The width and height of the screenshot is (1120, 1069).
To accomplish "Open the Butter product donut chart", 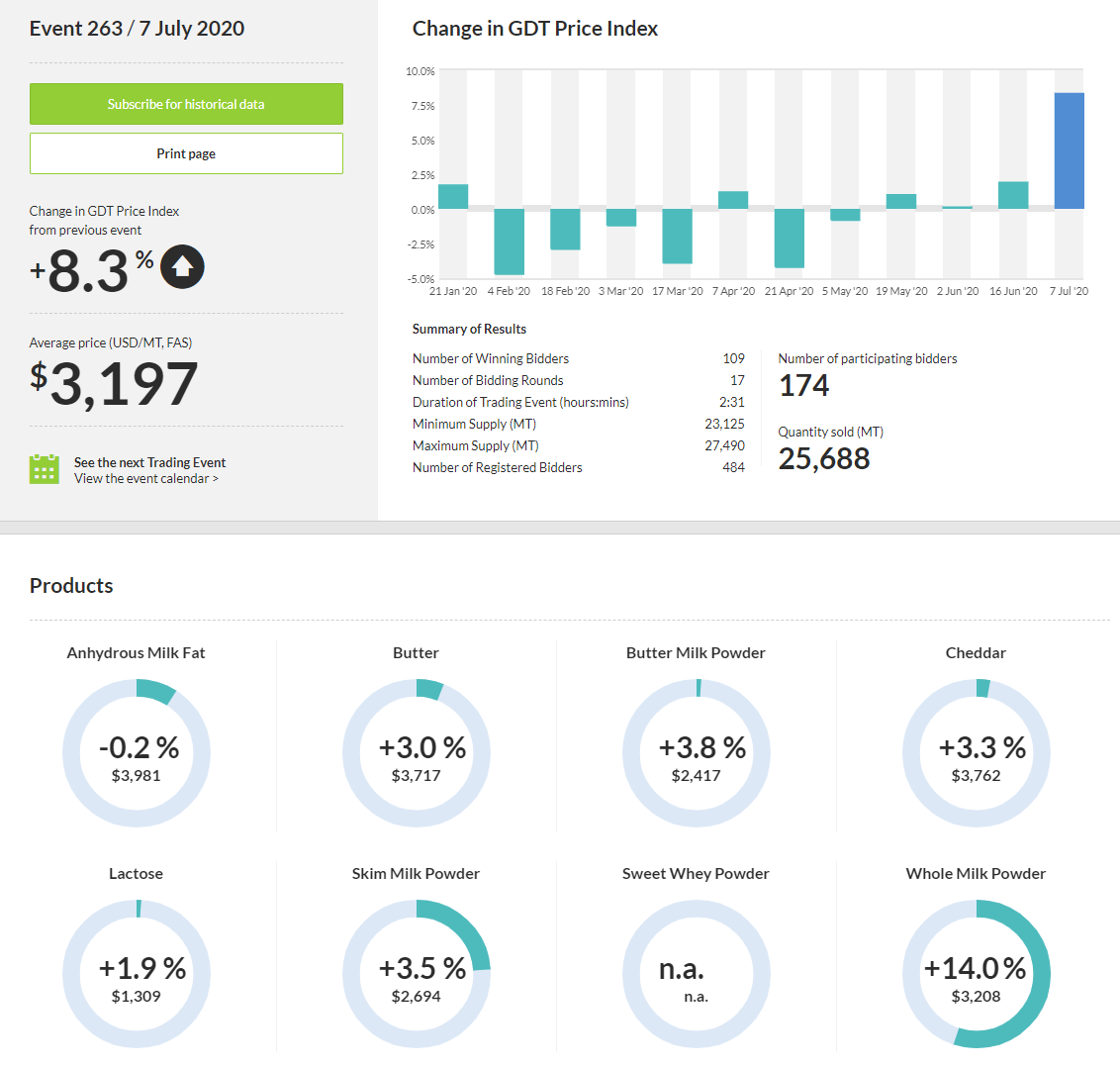I will (x=417, y=754).
